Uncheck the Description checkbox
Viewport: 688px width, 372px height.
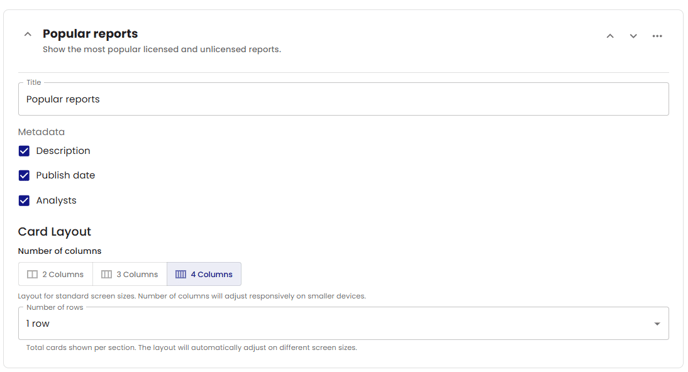(24, 151)
